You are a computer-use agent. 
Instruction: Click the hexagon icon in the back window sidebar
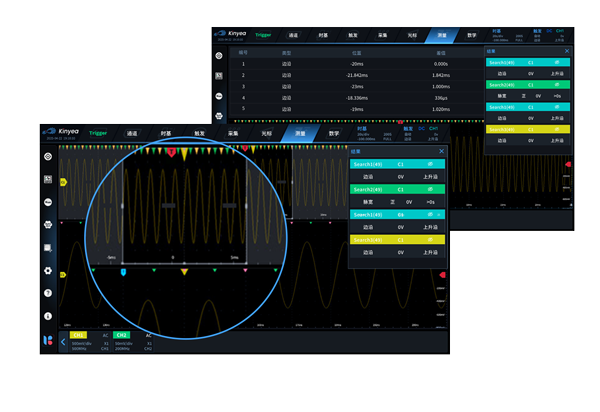[x=219, y=116]
